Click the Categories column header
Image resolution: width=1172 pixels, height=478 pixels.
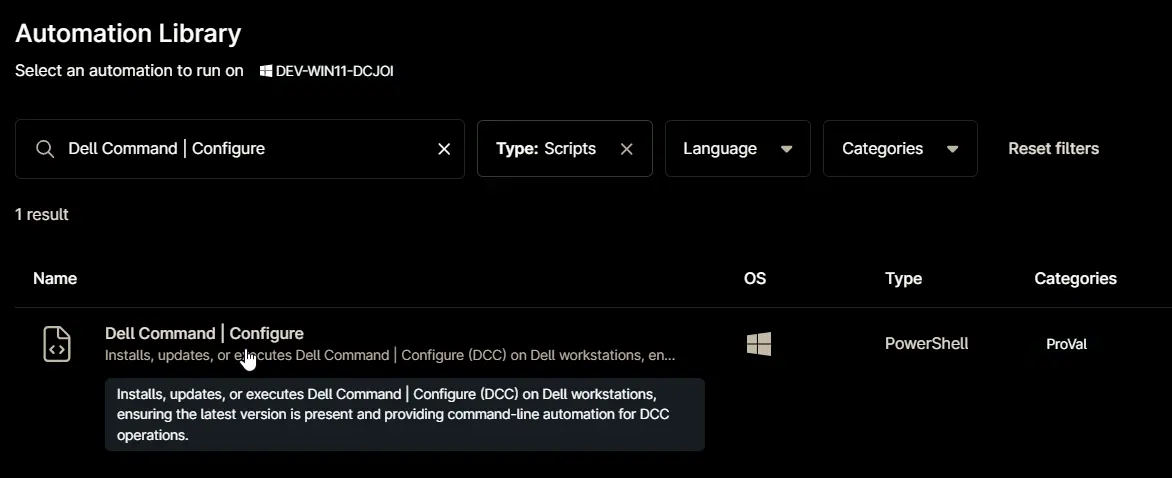pos(1076,279)
